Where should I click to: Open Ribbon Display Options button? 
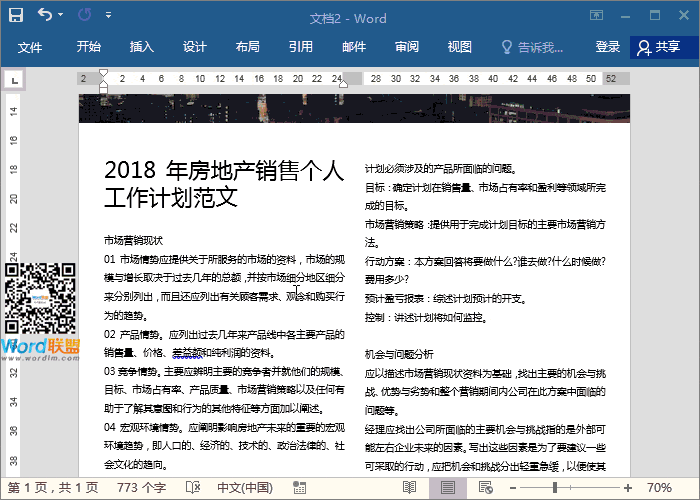596,15
